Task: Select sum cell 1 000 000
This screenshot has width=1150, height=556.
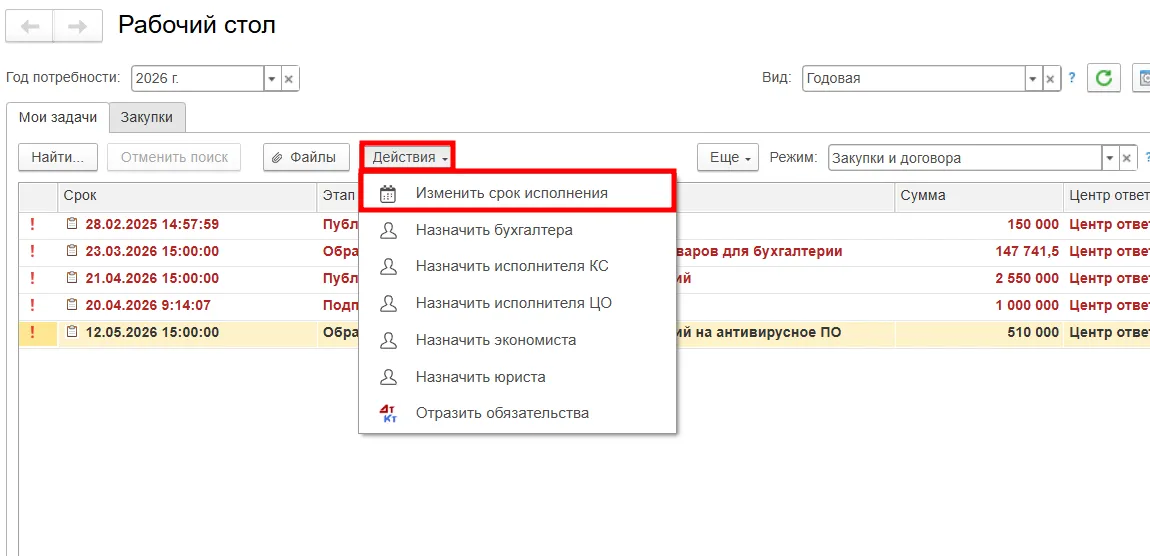Action: click(x=978, y=306)
